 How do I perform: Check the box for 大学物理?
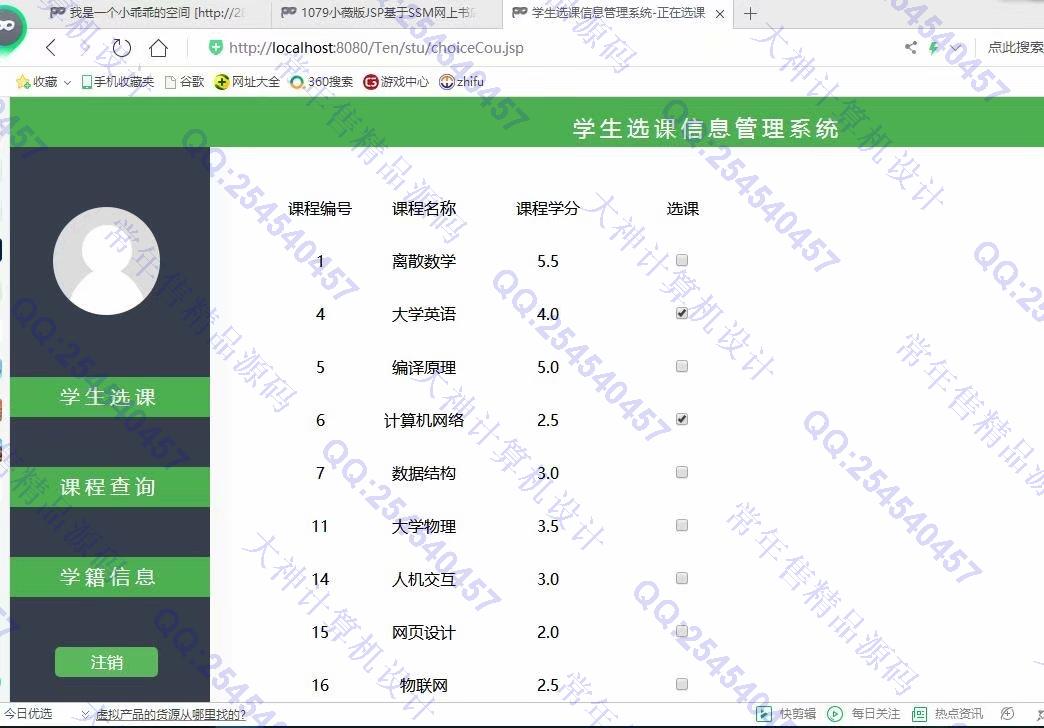(682, 526)
